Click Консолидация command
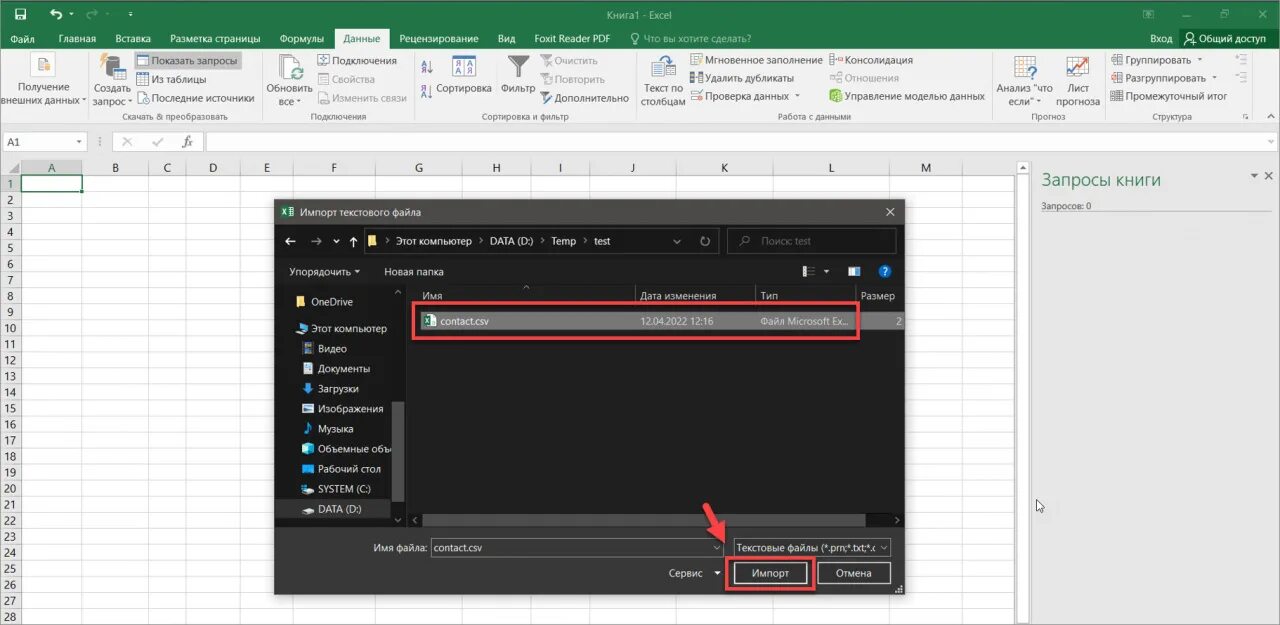 [x=870, y=60]
